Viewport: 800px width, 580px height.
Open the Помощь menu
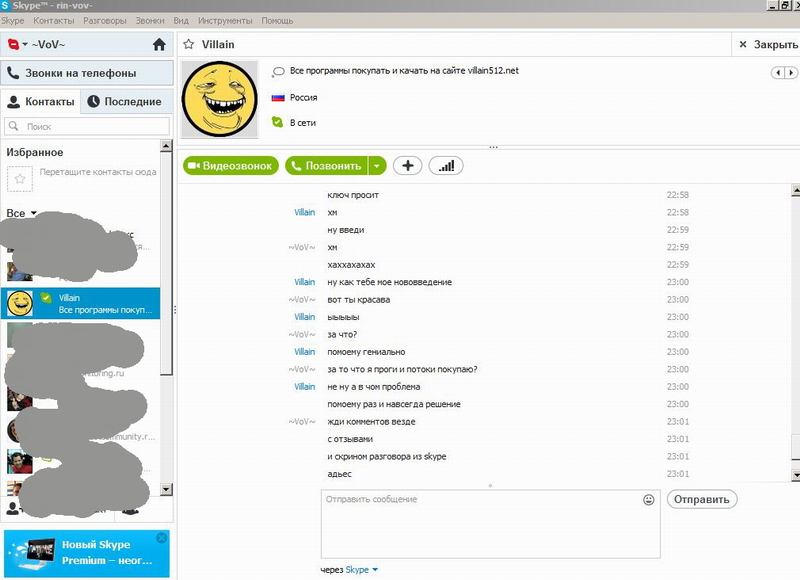coord(277,21)
